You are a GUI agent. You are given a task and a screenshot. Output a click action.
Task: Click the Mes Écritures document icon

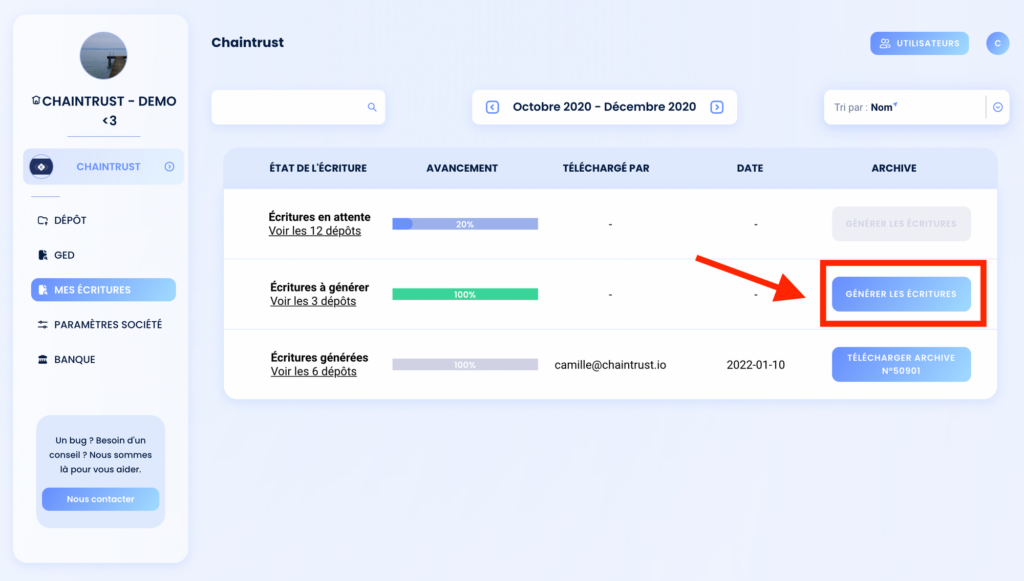(x=42, y=290)
